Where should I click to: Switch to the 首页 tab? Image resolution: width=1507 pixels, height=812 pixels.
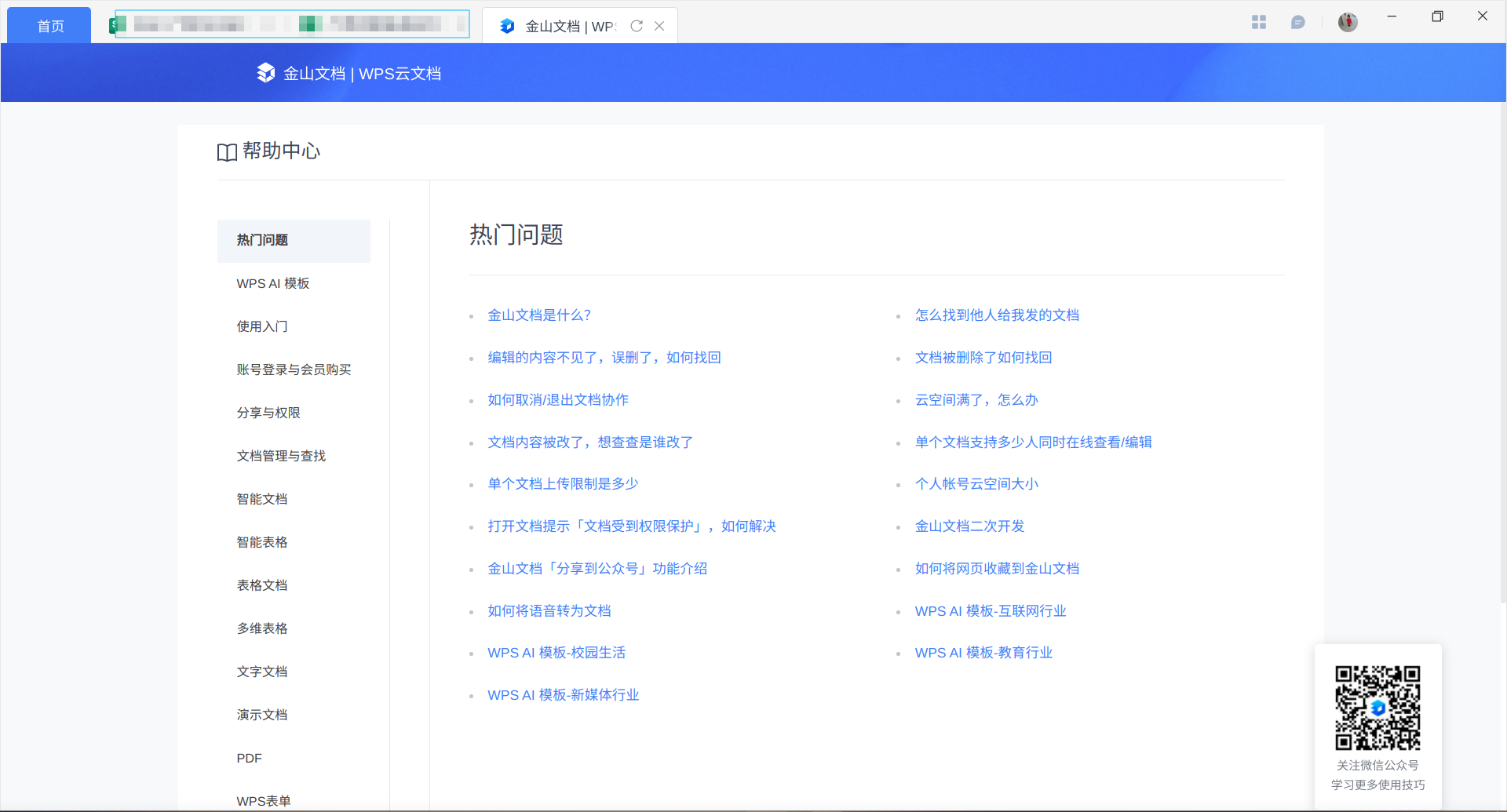(x=49, y=25)
